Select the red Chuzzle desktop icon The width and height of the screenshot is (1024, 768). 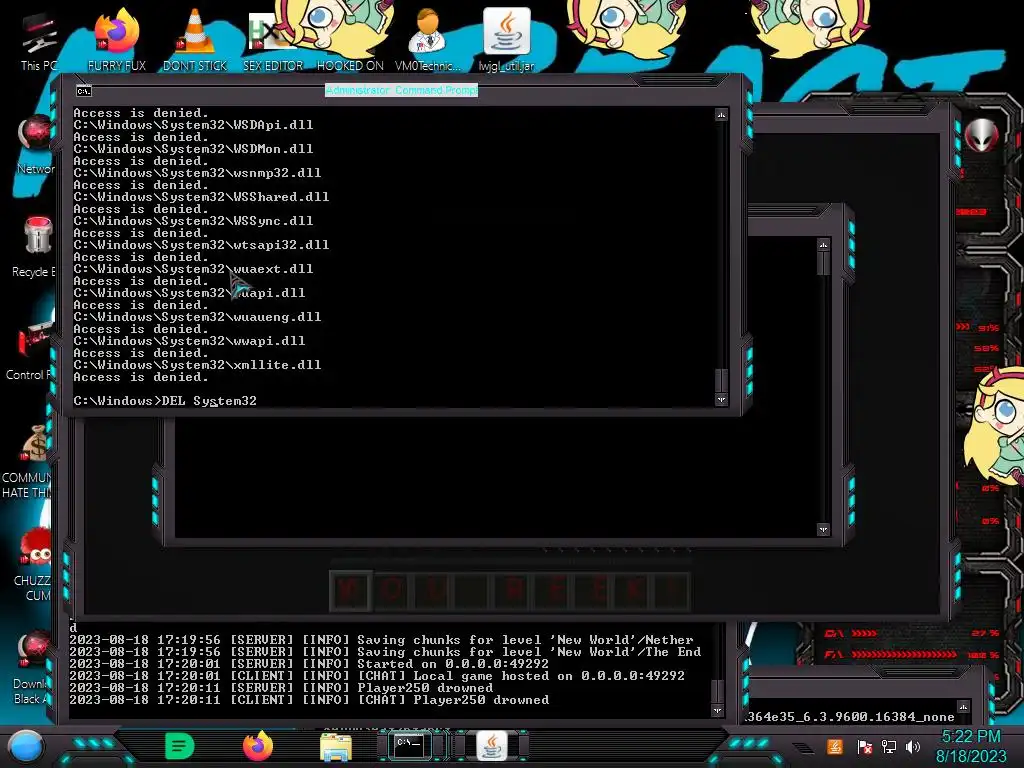[x=34, y=564]
